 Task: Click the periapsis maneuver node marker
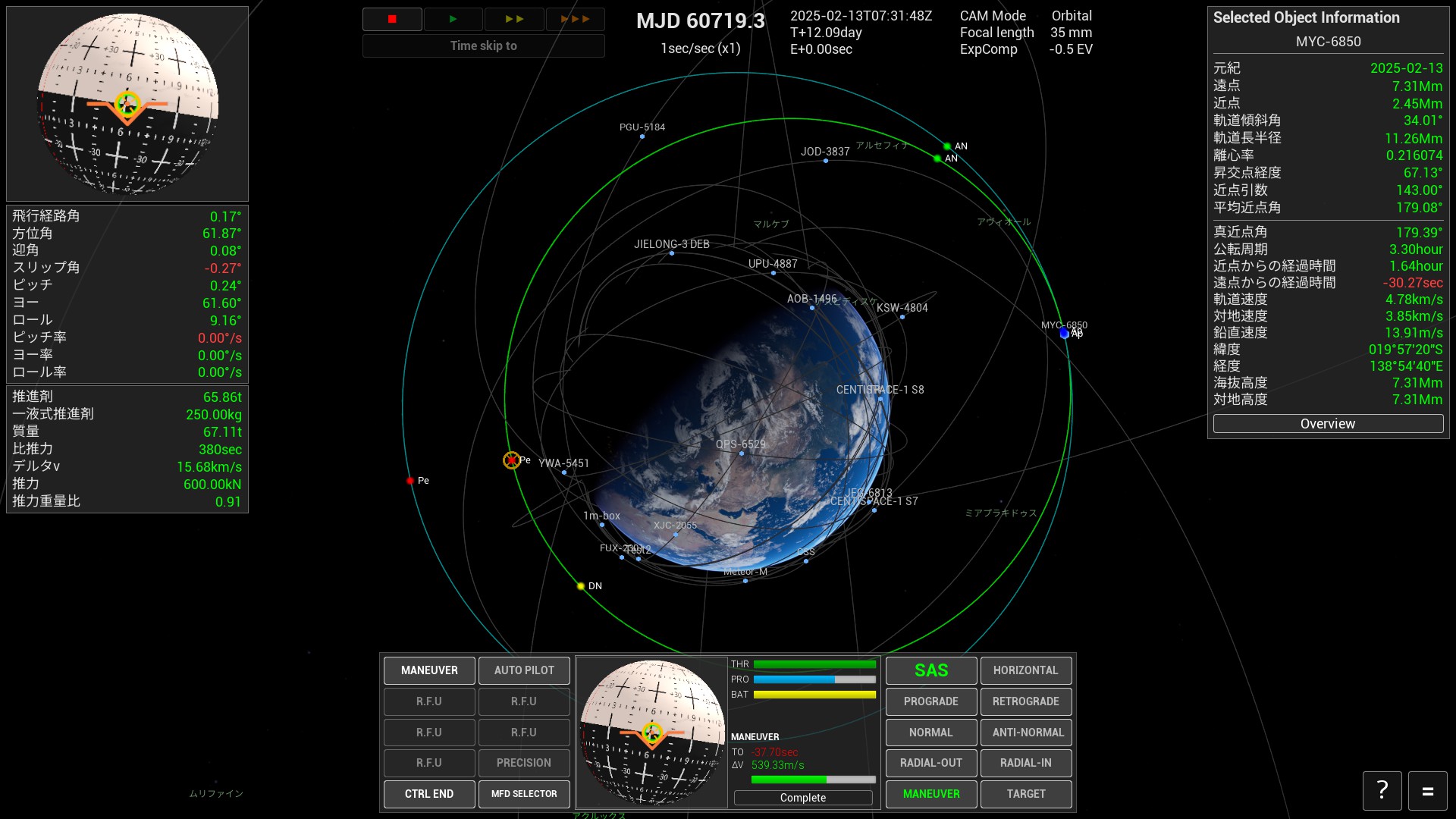(x=512, y=460)
